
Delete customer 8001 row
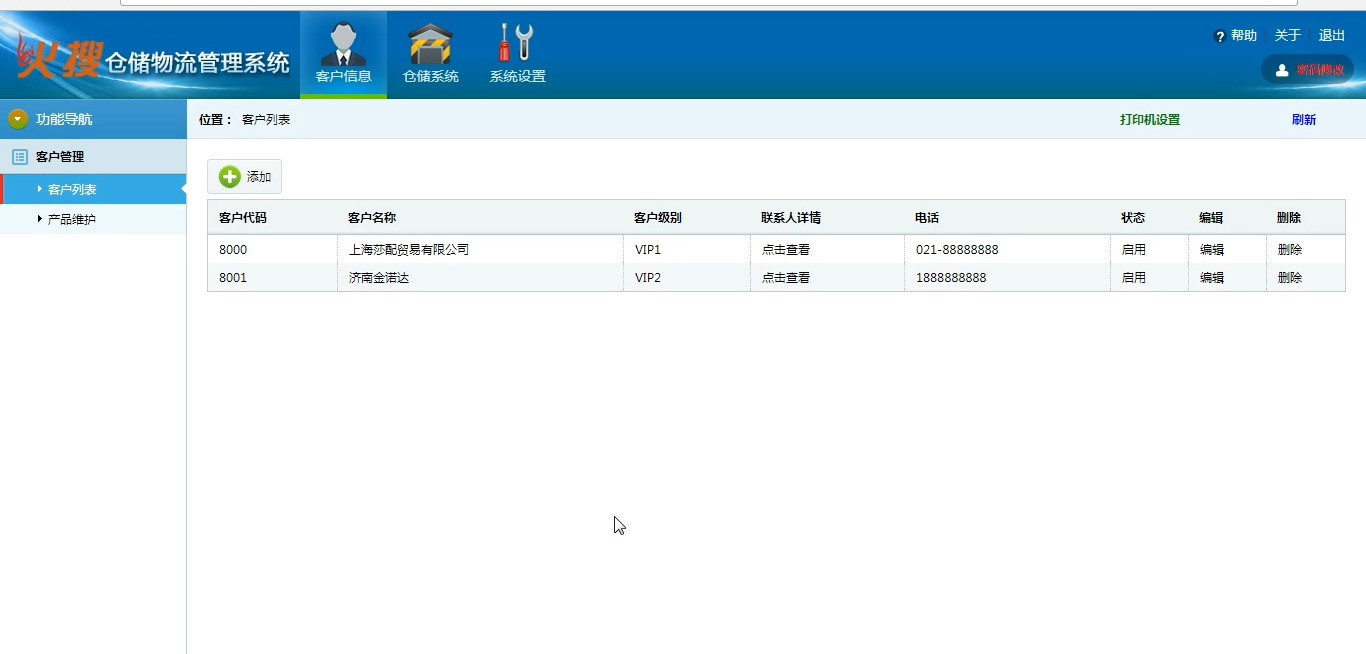1289,278
